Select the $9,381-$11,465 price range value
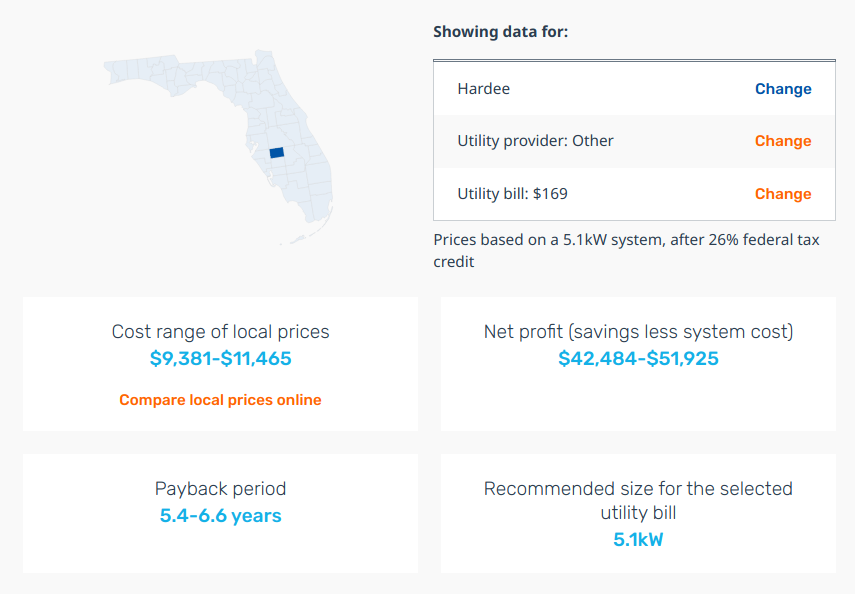Viewport: 855px width, 594px height. [220, 358]
